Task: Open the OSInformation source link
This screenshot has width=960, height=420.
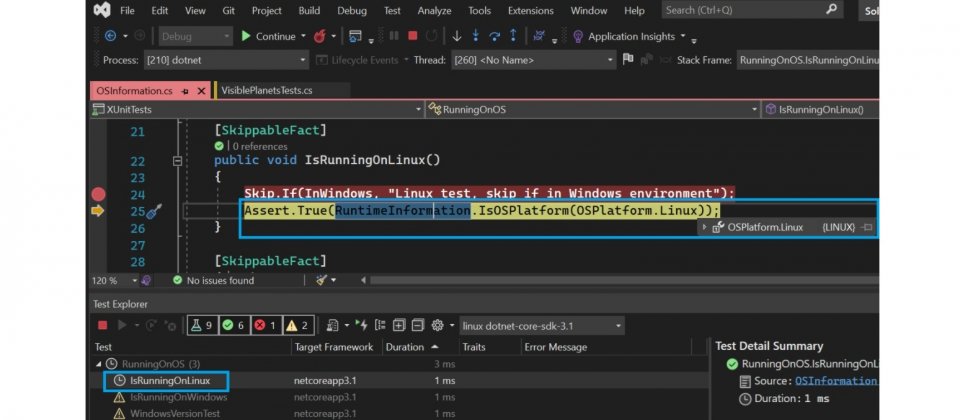Action: point(836,381)
